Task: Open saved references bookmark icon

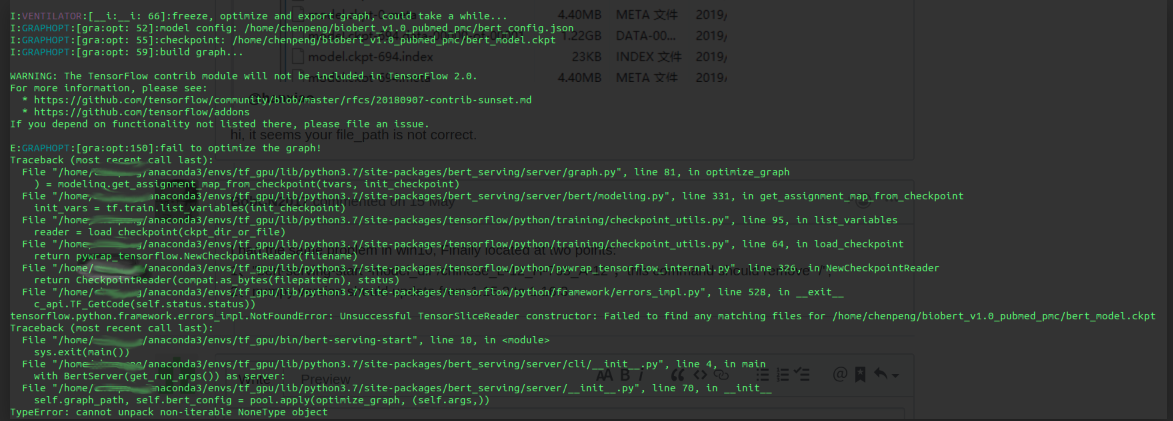Action: (x=860, y=375)
